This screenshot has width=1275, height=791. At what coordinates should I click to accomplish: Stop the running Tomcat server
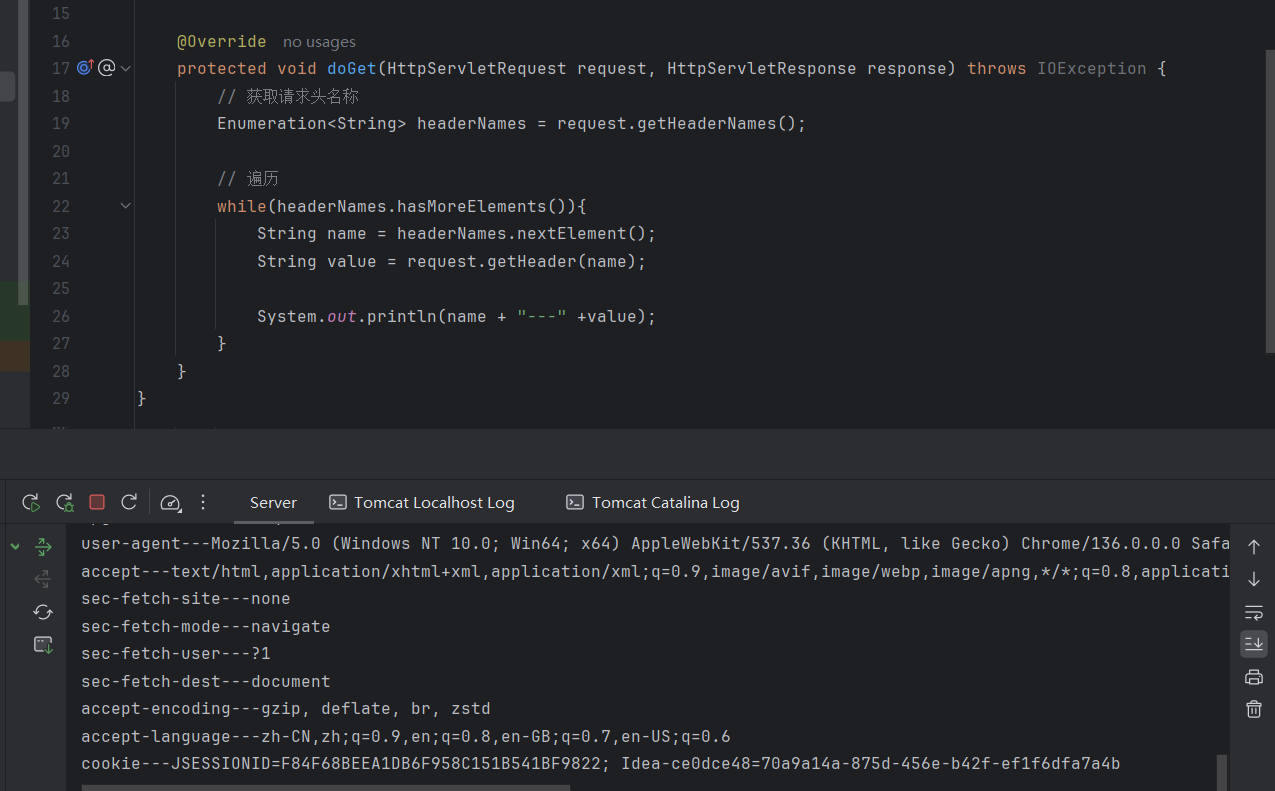coord(96,502)
